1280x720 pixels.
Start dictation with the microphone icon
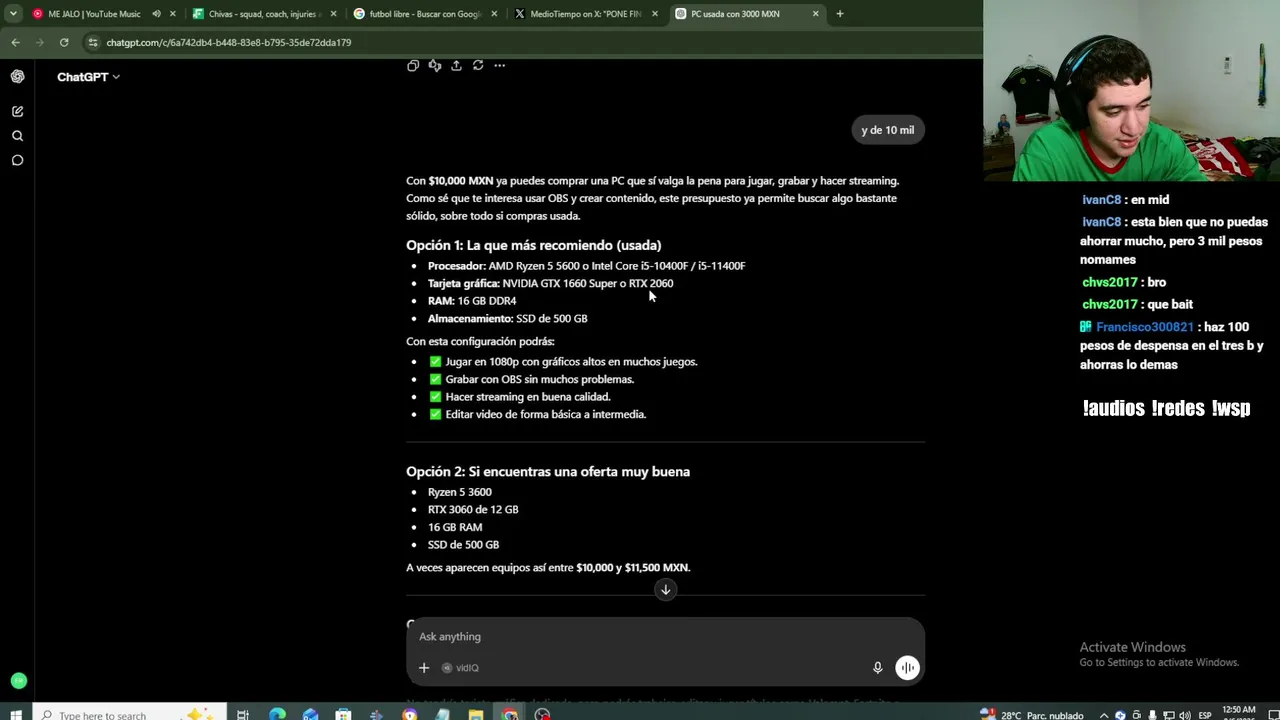click(x=877, y=668)
